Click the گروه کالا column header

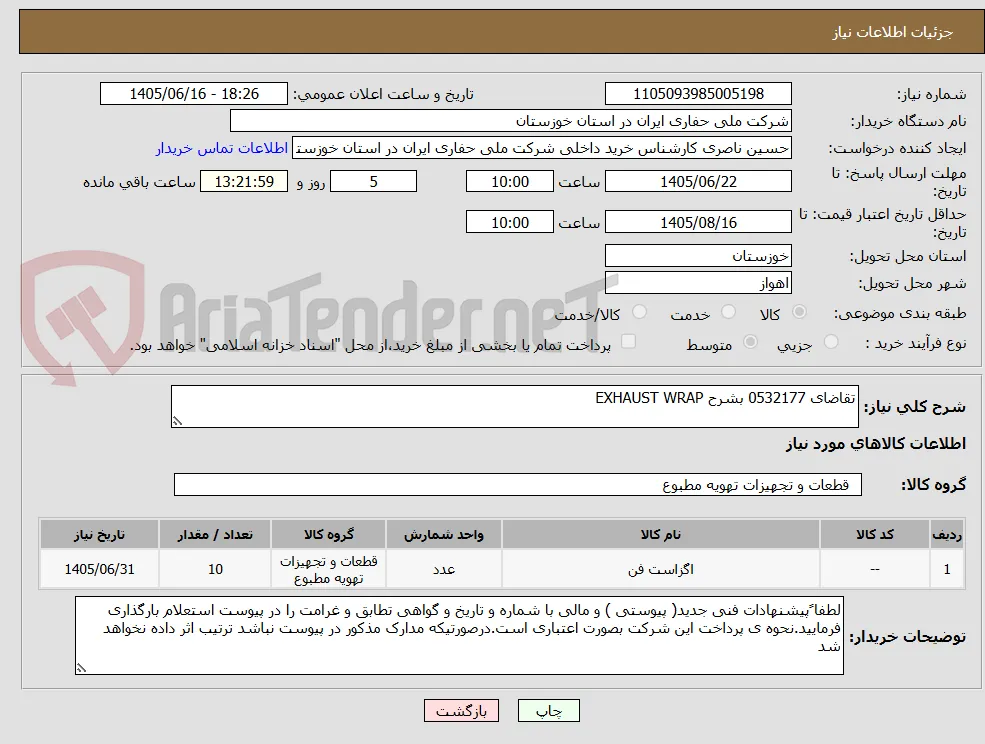329,534
